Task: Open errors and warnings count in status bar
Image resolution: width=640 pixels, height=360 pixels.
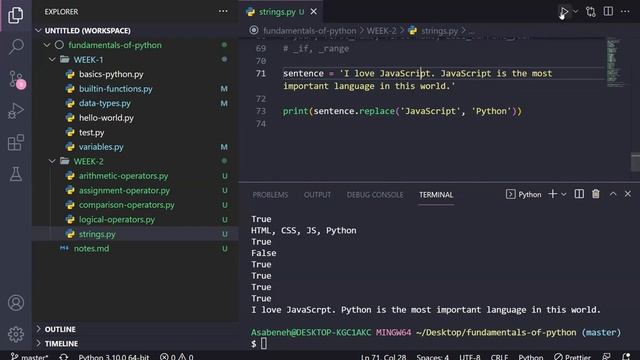Action: (176, 356)
